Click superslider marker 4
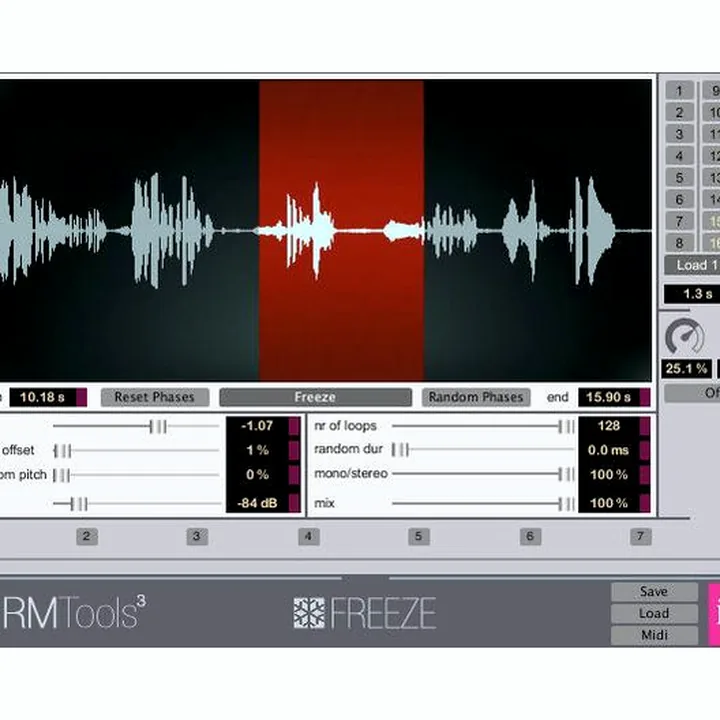720x720 pixels. pyautogui.click(x=309, y=536)
